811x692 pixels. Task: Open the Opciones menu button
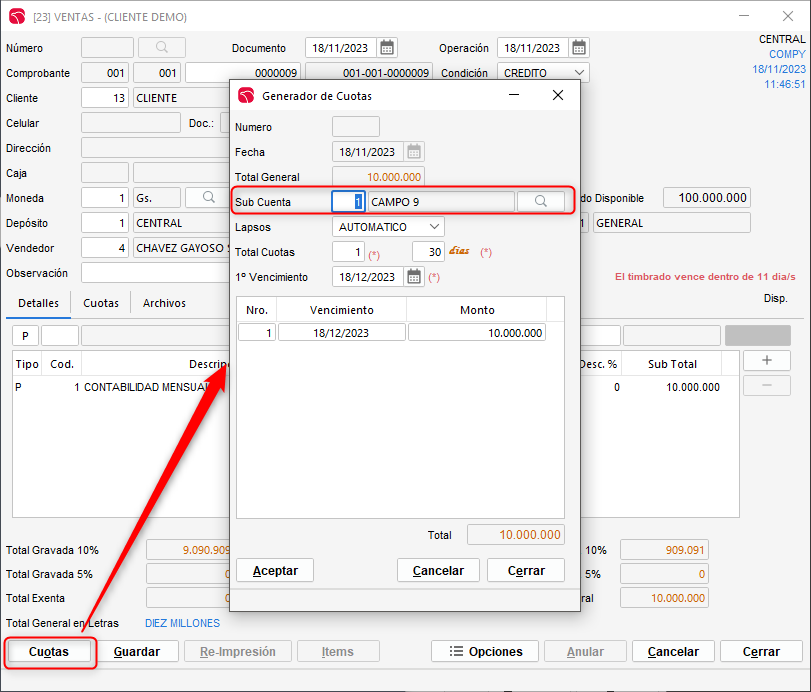tap(485, 651)
